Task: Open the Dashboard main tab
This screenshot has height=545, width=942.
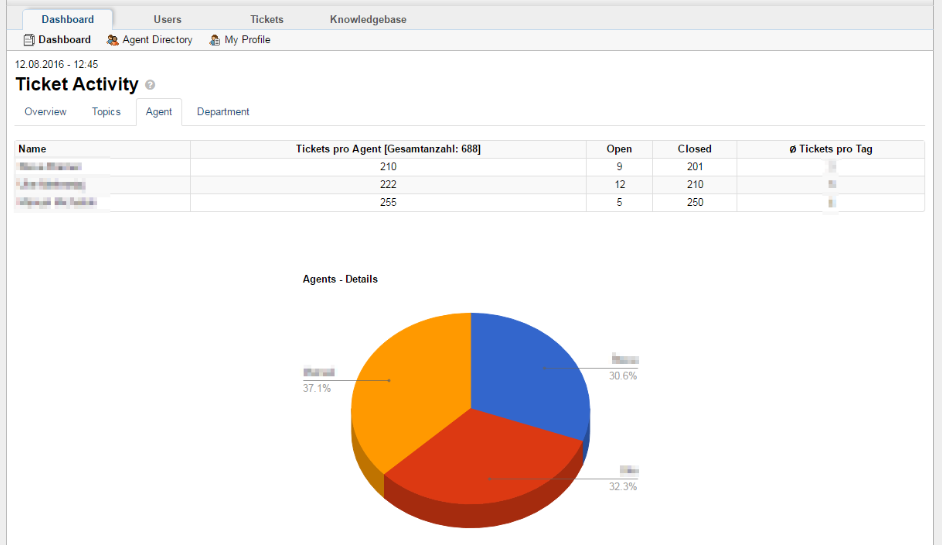Action: pyautogui.click(x=67, y=19)
